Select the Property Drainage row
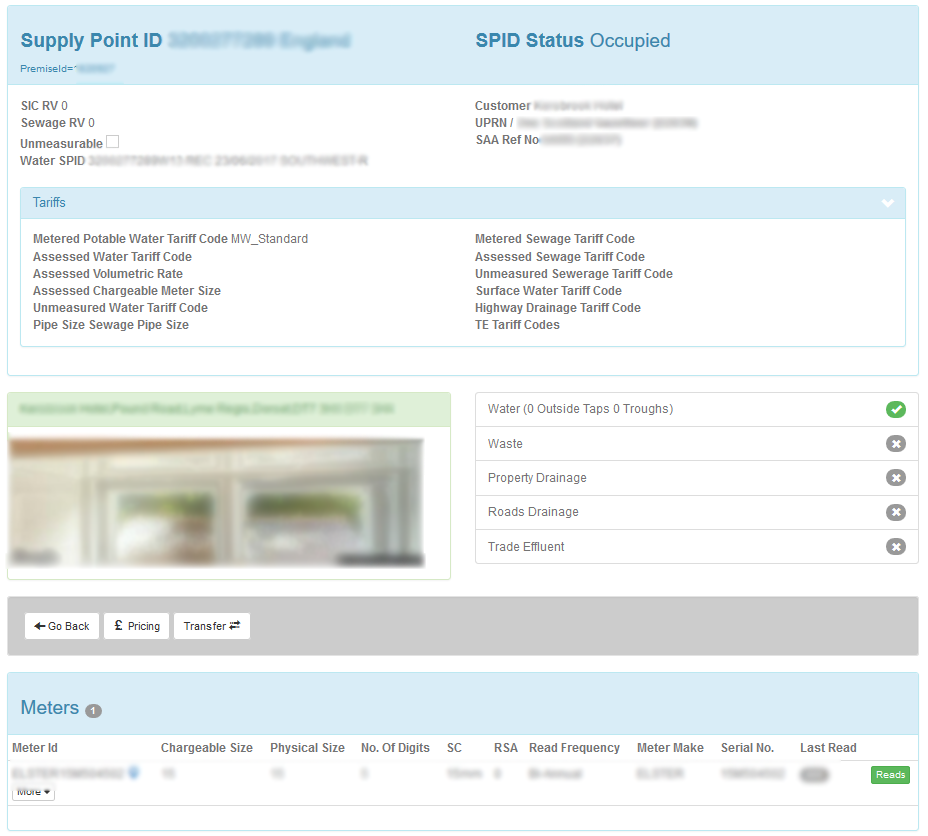This screenshot has height=836, width=928. click(697, 478)
